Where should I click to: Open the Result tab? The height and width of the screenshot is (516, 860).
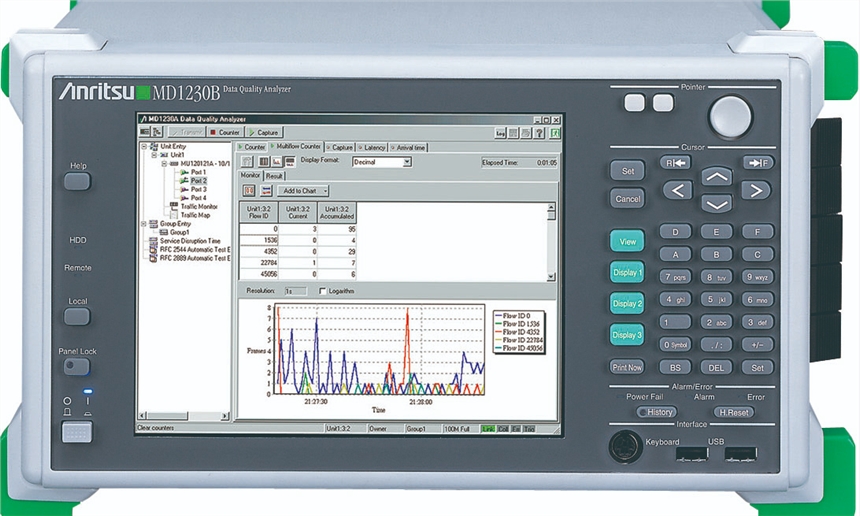pos(274,175)
